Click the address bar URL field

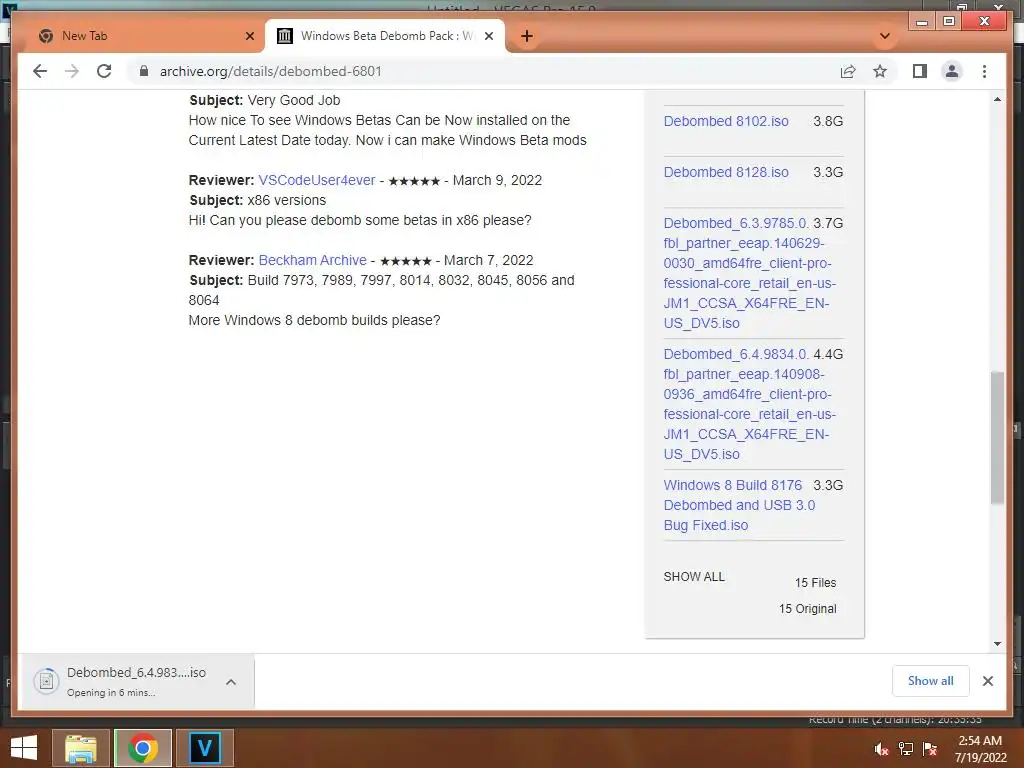tap(482, 71)
